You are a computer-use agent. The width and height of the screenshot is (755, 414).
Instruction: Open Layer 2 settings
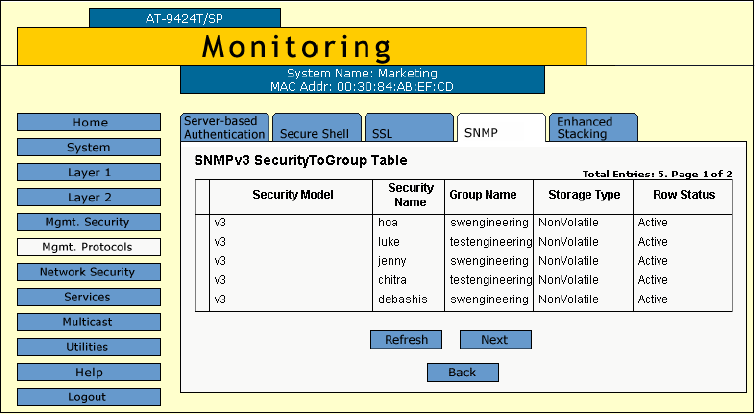[89, 197]
